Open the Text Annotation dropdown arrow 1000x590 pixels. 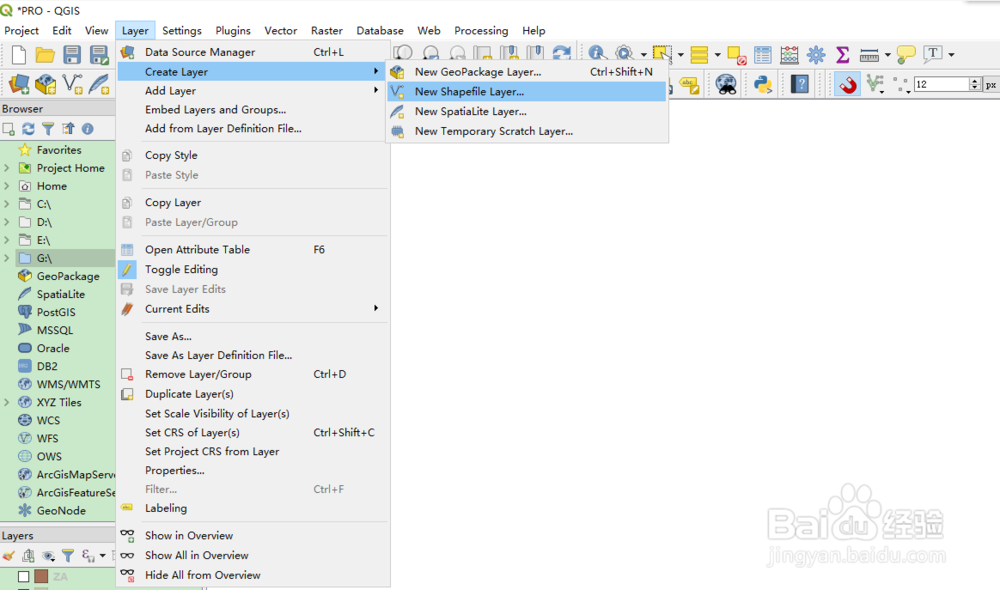[x=951, y=55]
